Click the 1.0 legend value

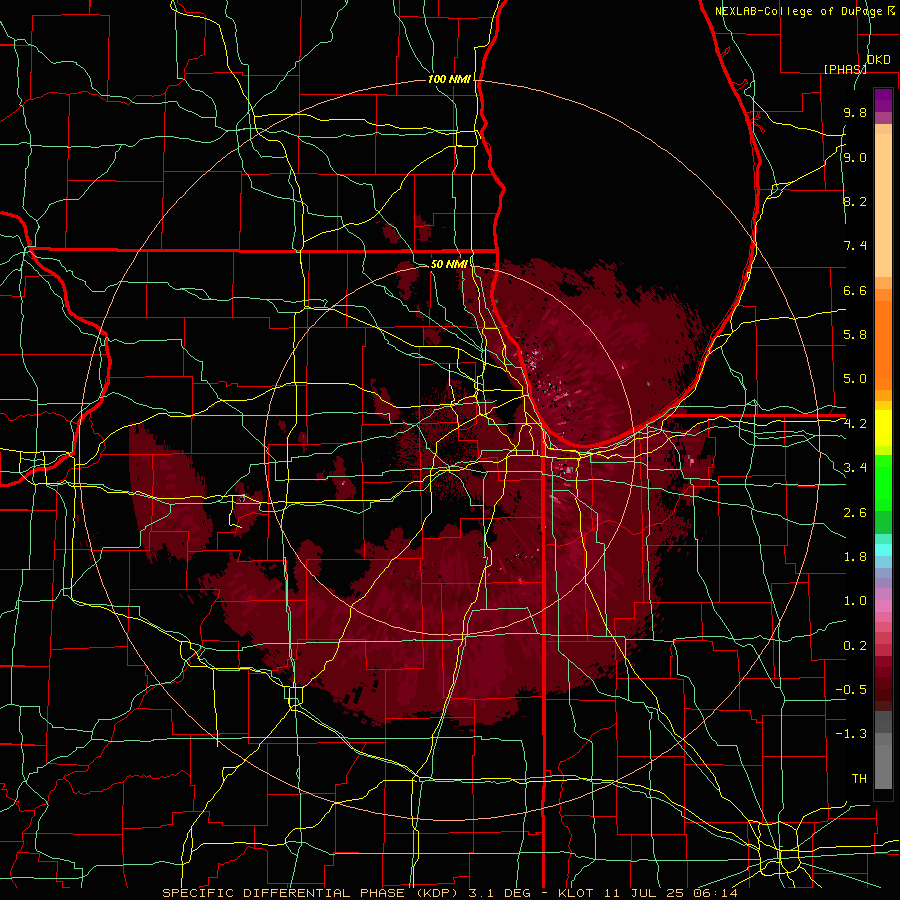coord(855,600)
